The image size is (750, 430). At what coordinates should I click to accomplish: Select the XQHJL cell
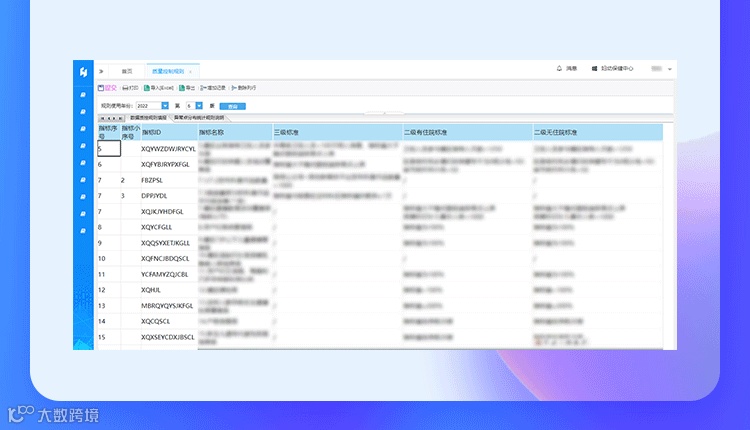pyautogui.click(x=169, y=290)
